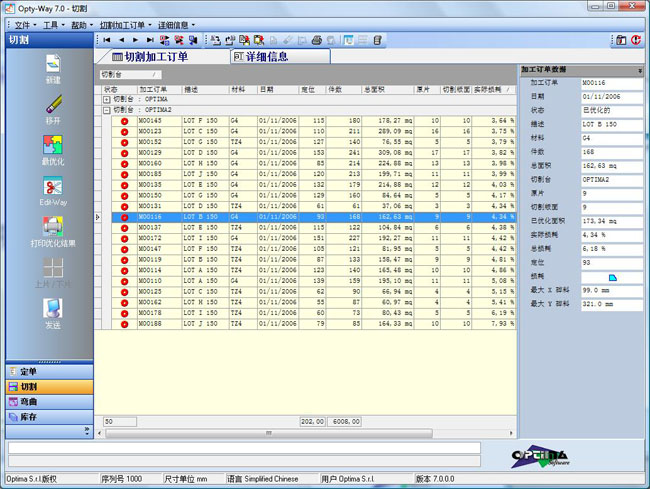The image size is (650, 489).
Task: Click the horizontal scrollbar thumb
Action: click(269, 433)
